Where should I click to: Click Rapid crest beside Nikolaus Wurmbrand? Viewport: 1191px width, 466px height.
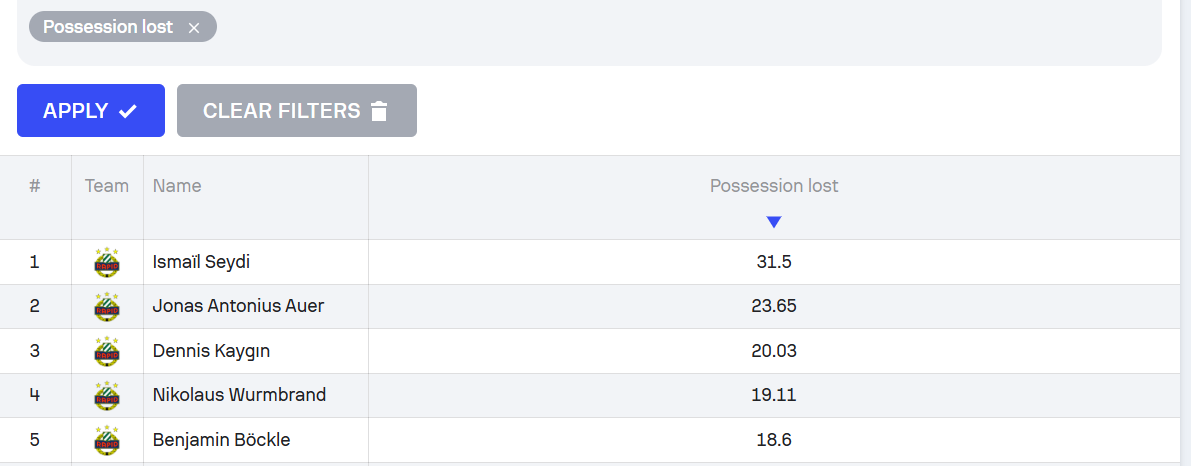pos(107,395)
